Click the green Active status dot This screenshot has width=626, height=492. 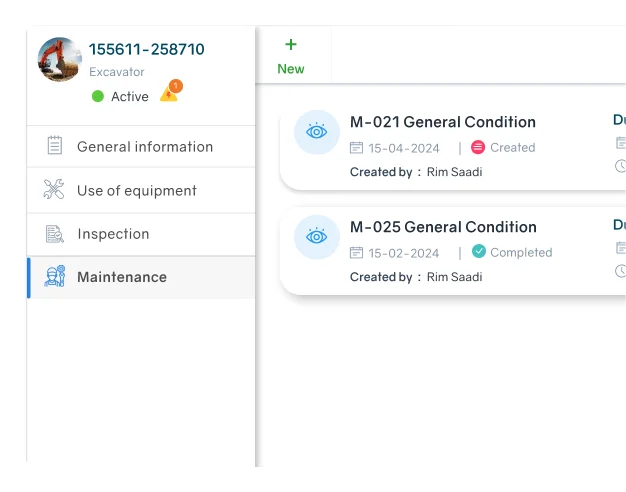click(x=98, y=97)
